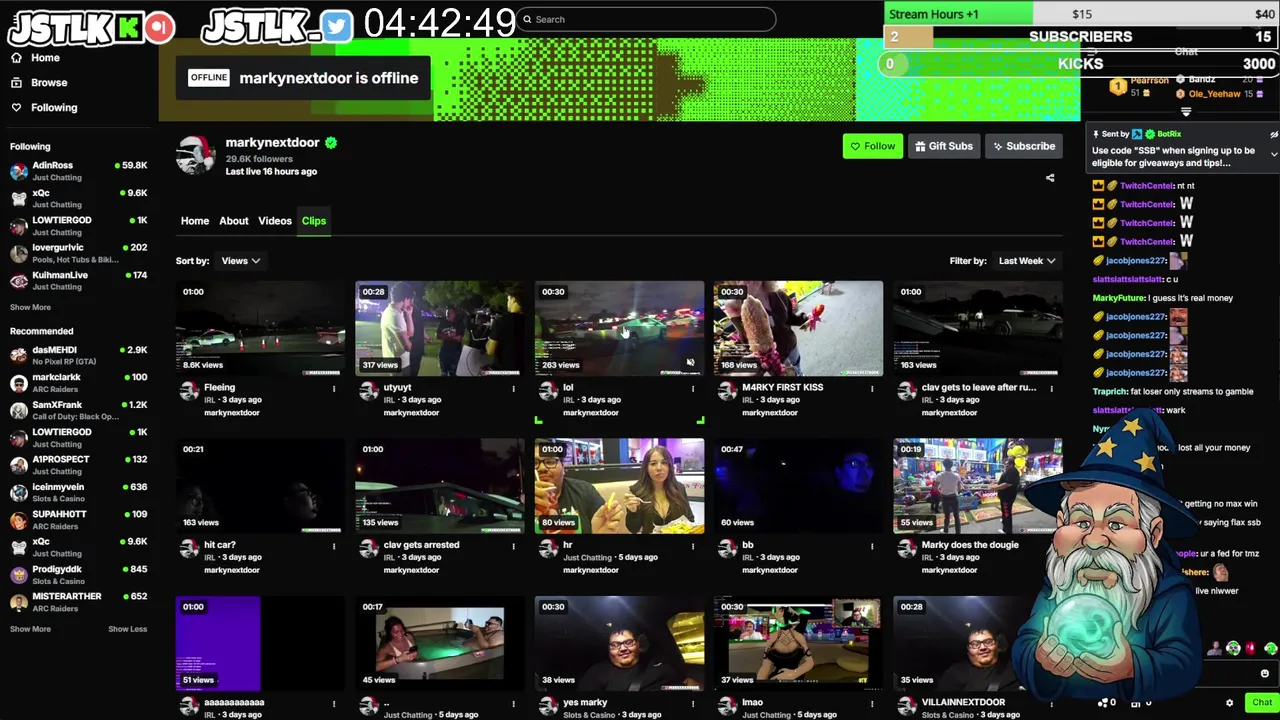The image size is (1280, 720).
Task: Open options menu for bb clip
Action: (872, 546)
